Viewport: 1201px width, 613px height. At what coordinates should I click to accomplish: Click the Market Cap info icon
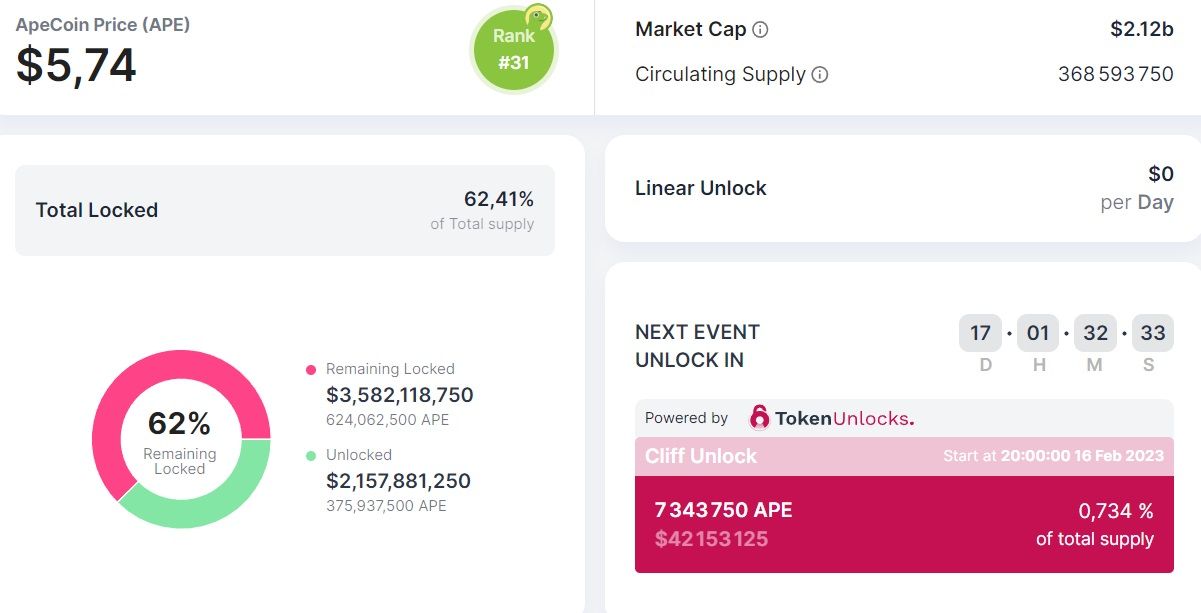[760, 30]
